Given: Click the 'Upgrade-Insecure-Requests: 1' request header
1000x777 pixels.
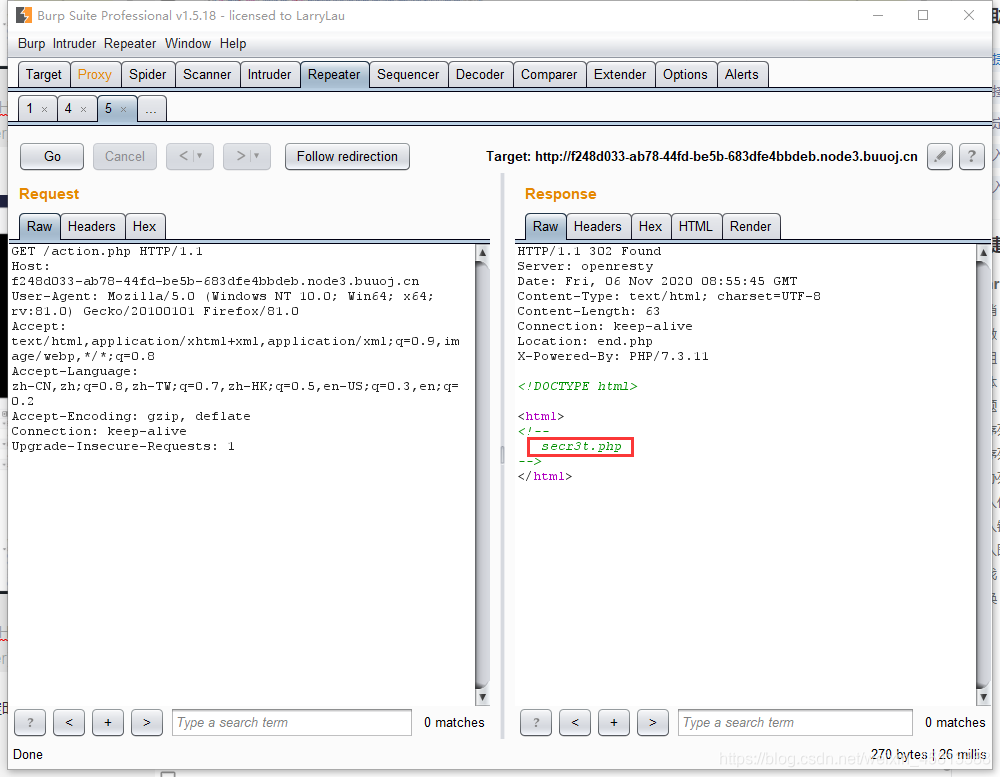Looking at the screenshot, I should coord(123,446).
